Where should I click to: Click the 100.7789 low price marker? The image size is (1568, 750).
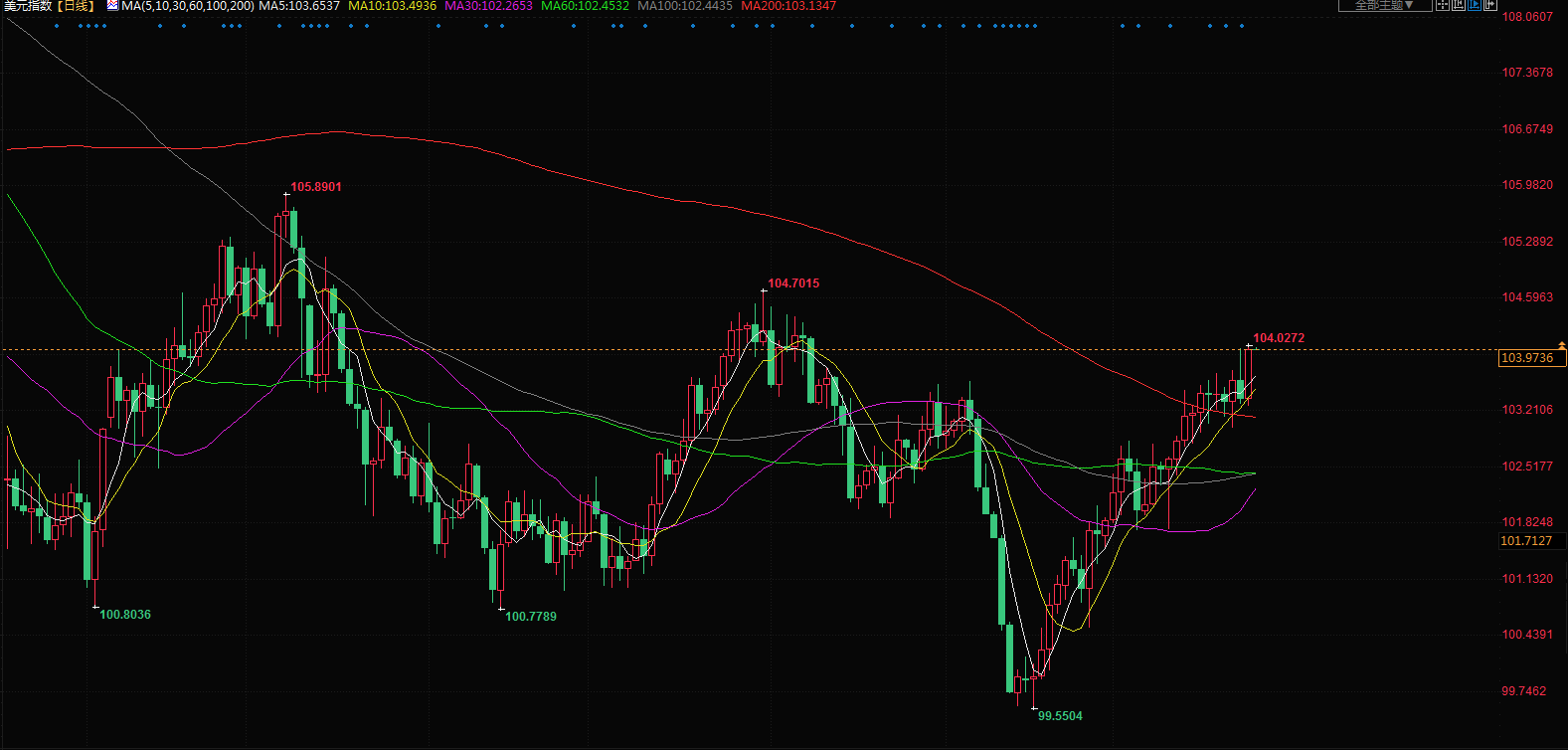tap(531, 617)
